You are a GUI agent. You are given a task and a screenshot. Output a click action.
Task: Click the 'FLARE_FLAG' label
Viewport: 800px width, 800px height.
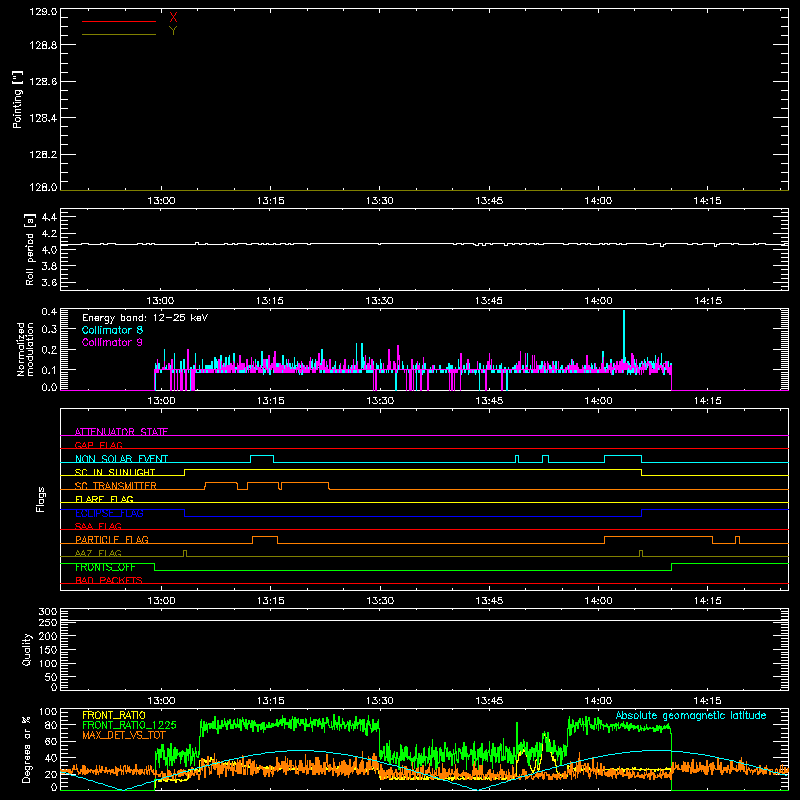(104, 499)
